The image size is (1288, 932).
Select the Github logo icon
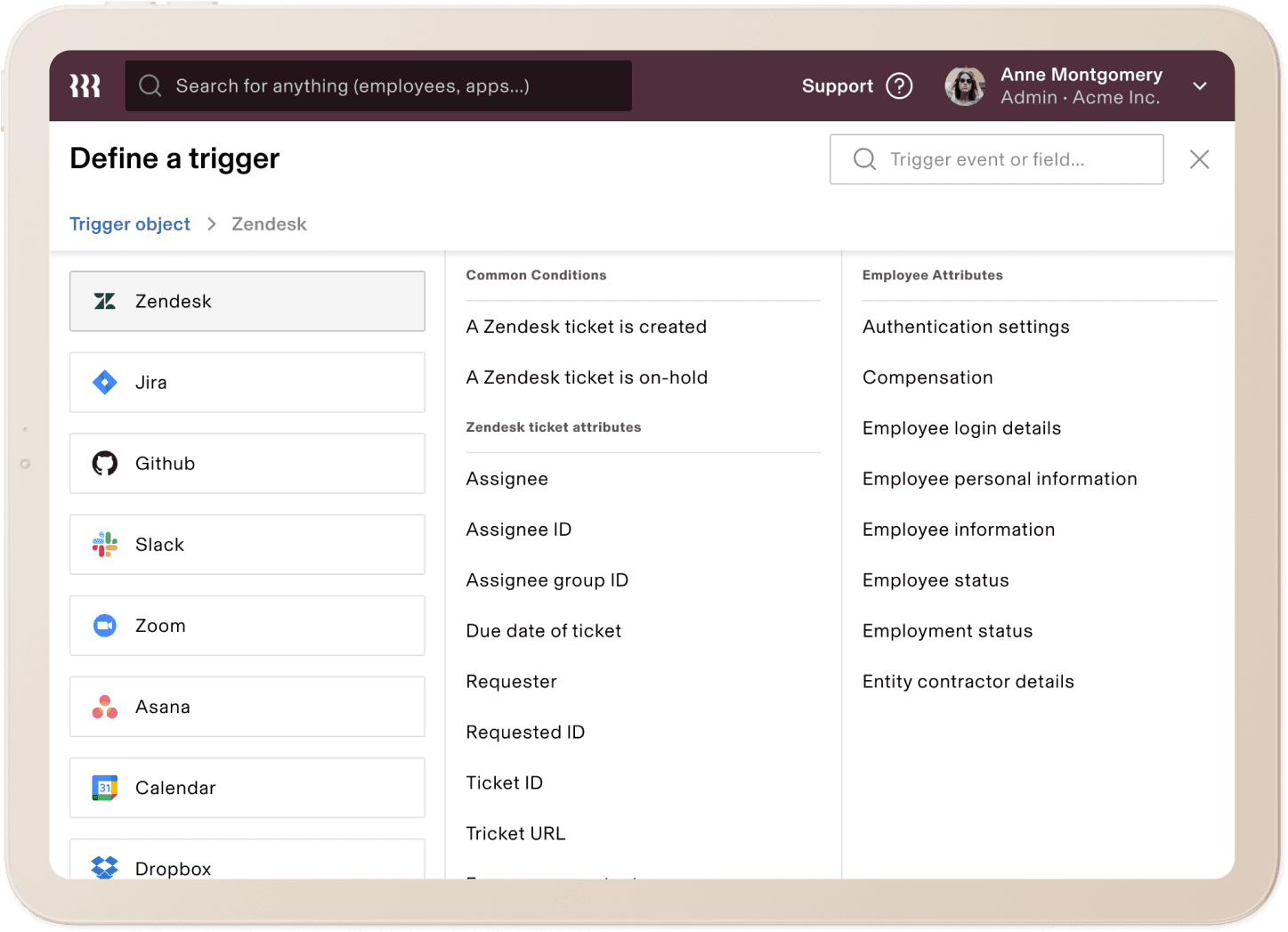point(104,463)
